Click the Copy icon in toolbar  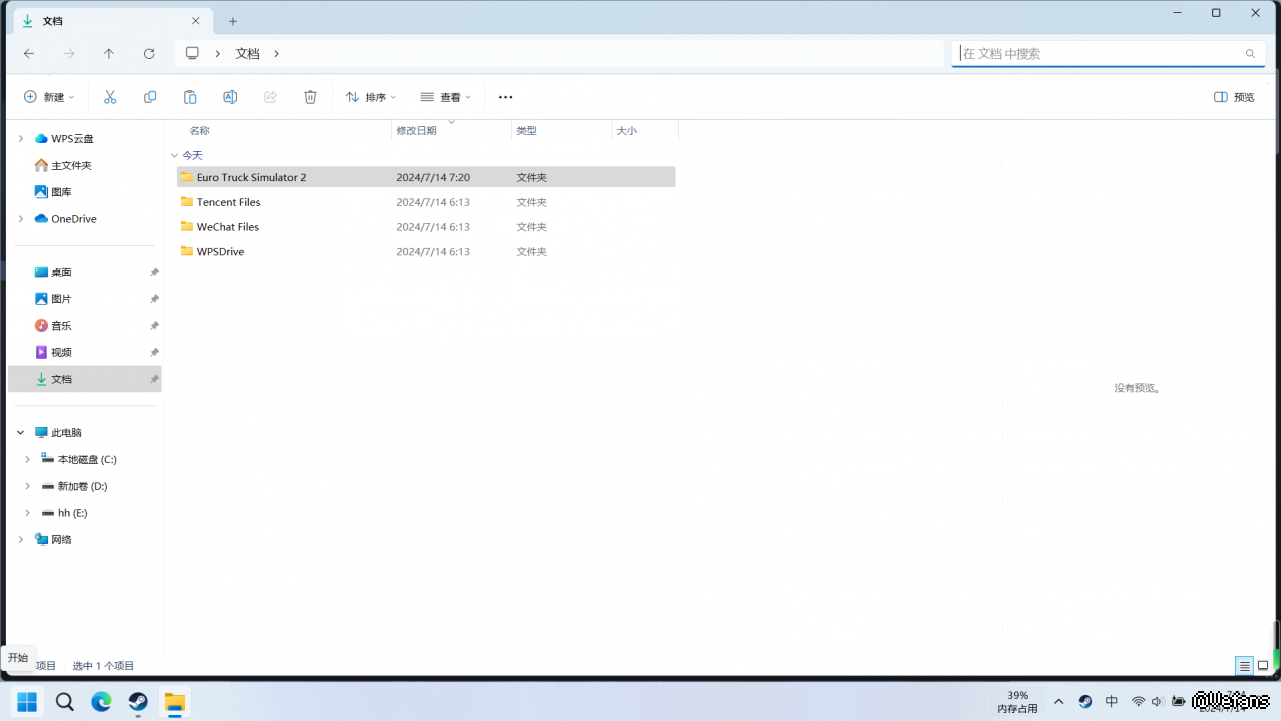click(150, 97)
